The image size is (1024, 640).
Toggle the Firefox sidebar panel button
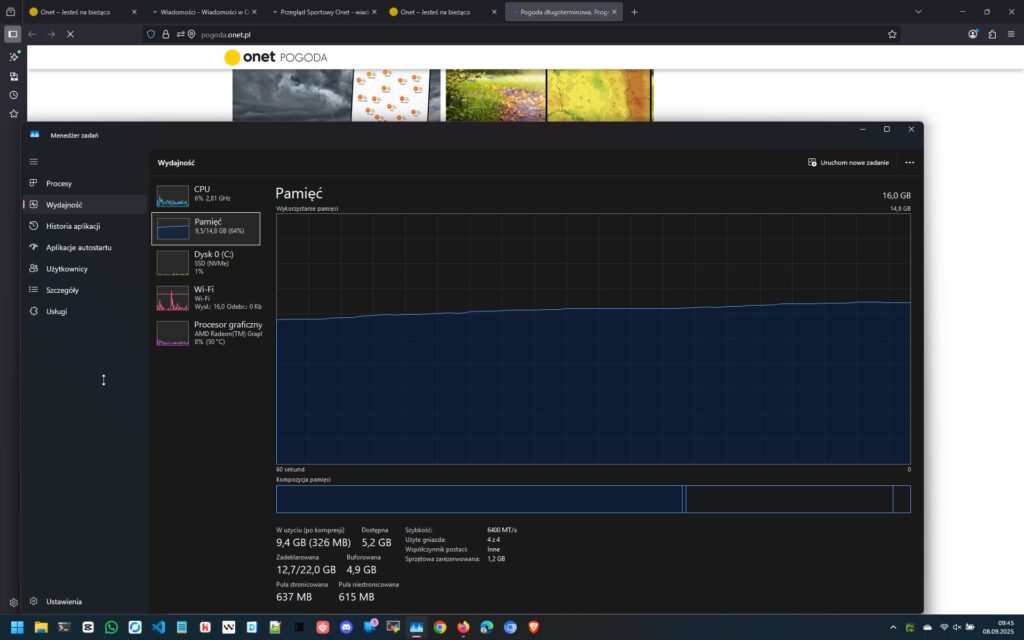click(x=13, y=34)
